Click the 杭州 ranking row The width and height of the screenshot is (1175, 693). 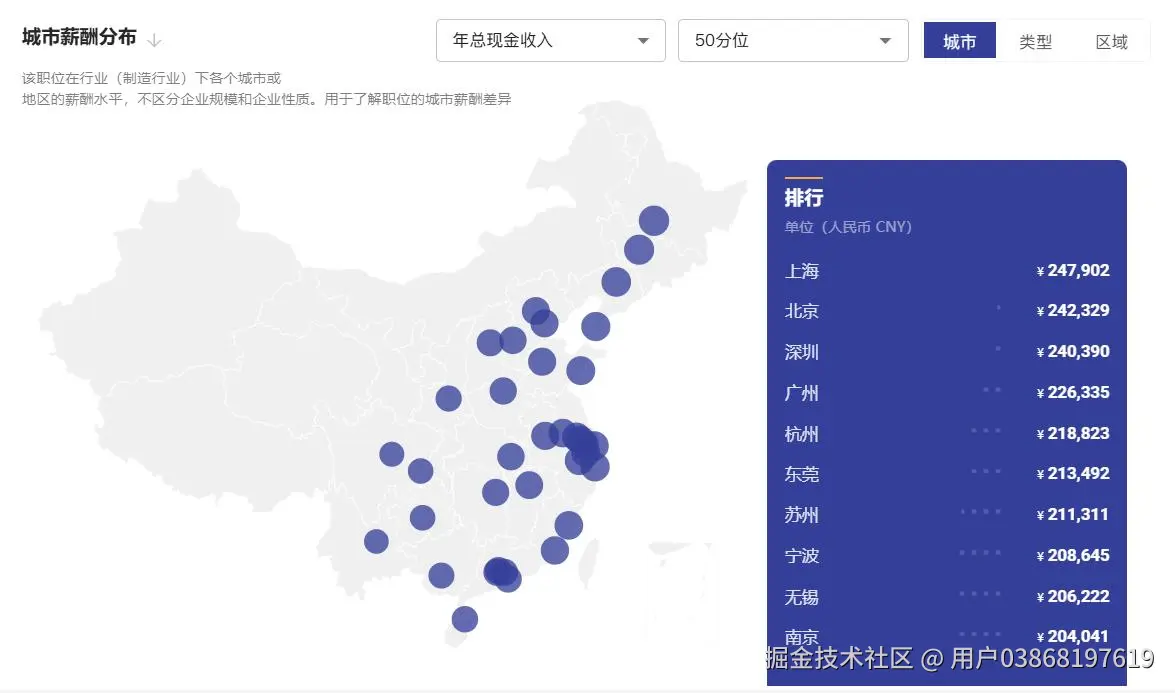click(946, 433)
